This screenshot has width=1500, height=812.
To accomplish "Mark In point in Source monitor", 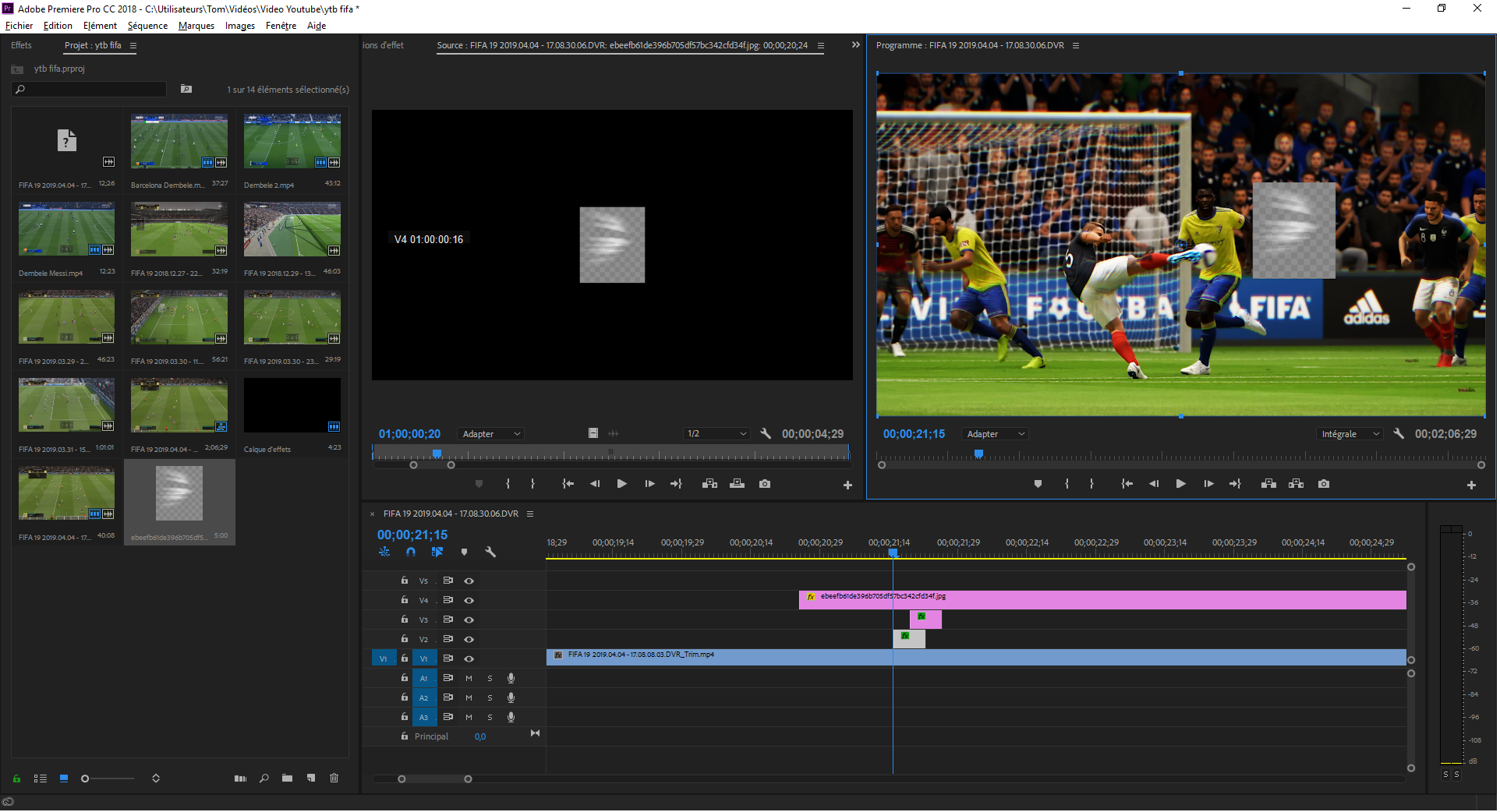I will click(508, 484).
